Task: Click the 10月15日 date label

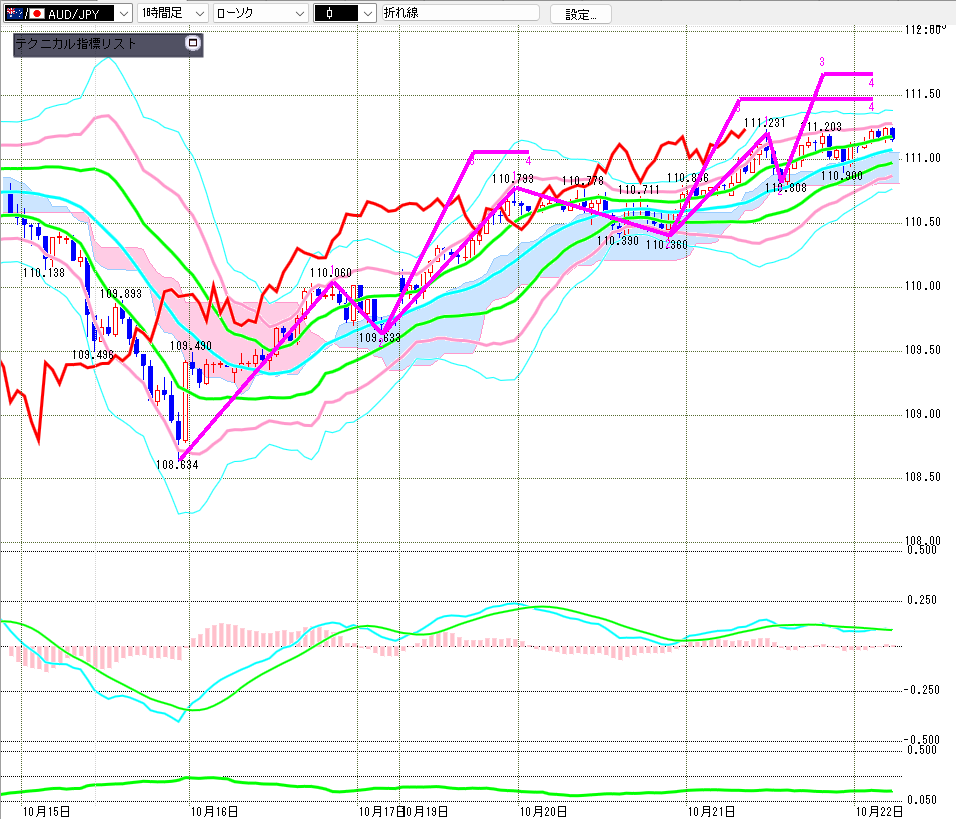Action: [x=46, y=812]
